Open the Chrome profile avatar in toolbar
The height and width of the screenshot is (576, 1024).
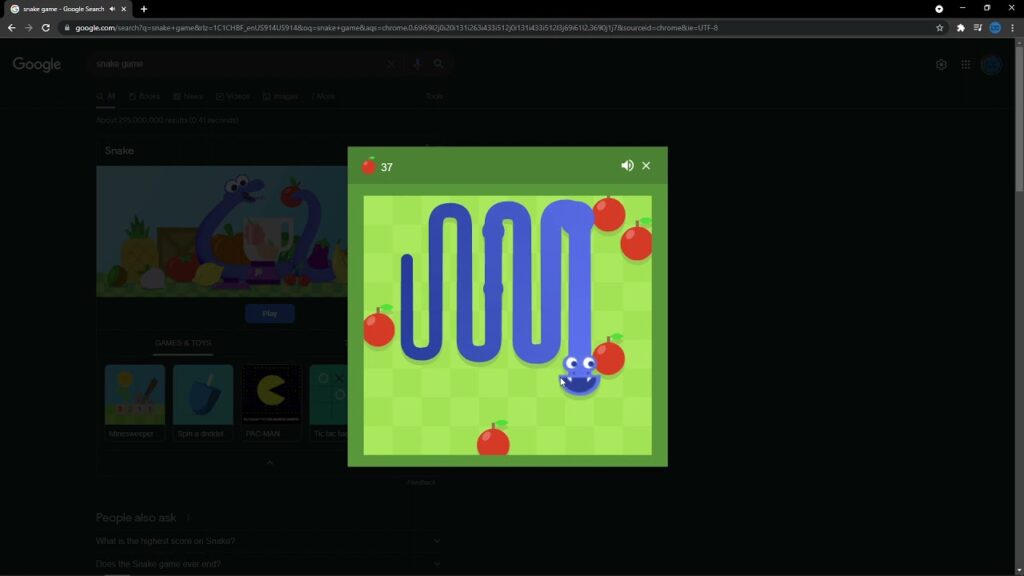995,27
